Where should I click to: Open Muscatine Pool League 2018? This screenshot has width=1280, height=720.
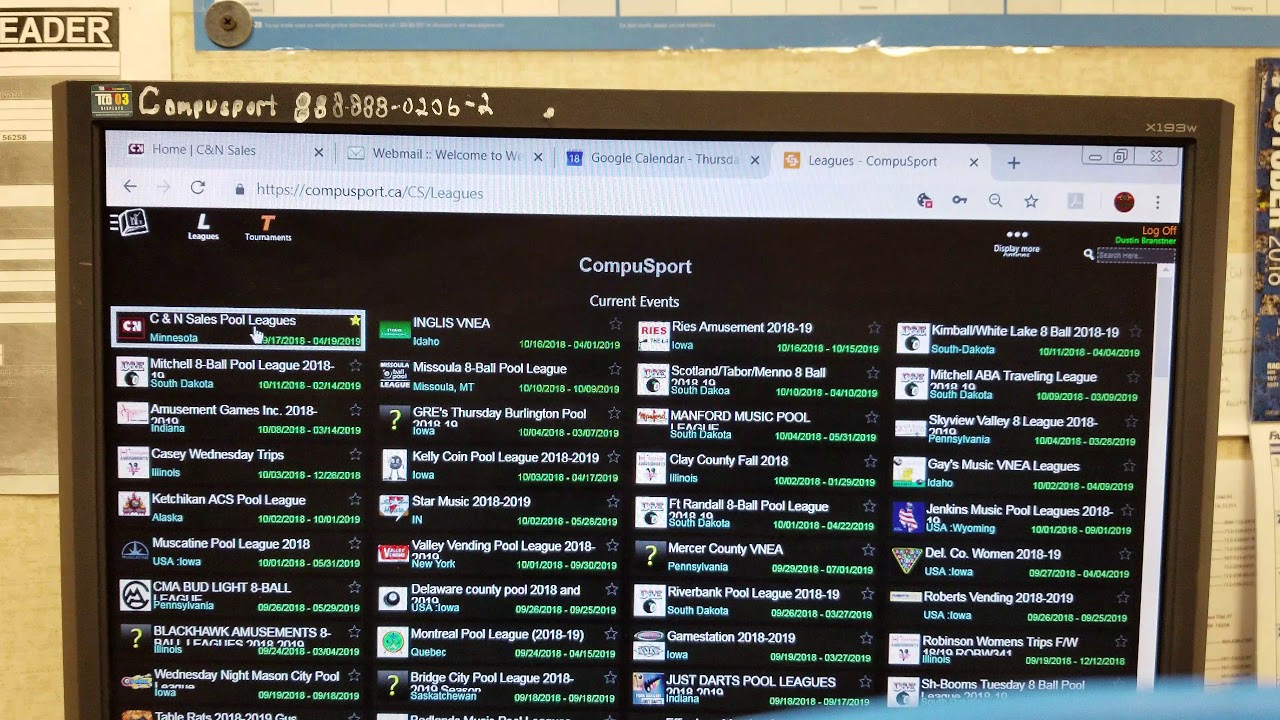click(x=231, y=544)
